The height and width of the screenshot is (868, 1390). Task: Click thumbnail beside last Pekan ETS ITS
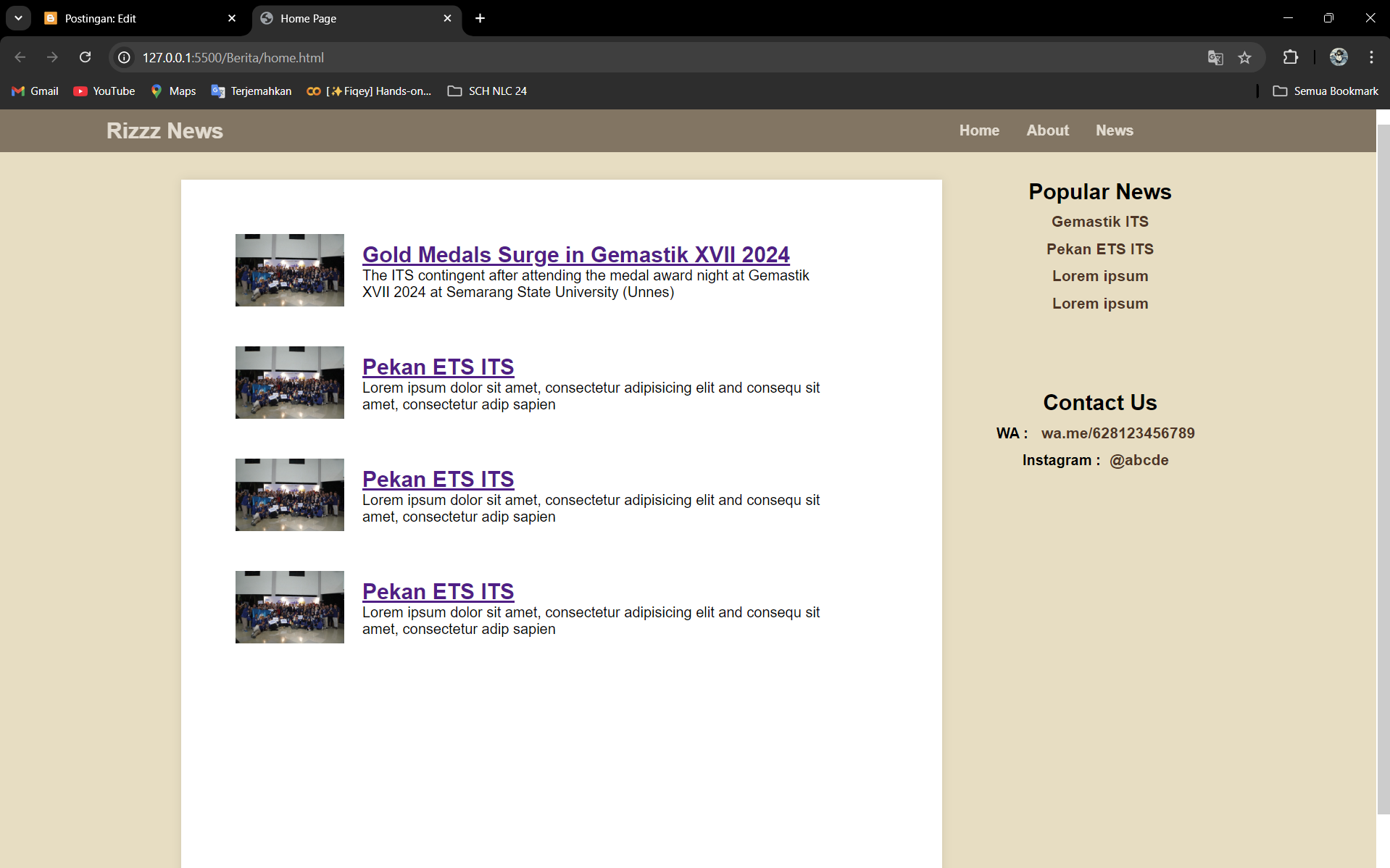[290, 607]
